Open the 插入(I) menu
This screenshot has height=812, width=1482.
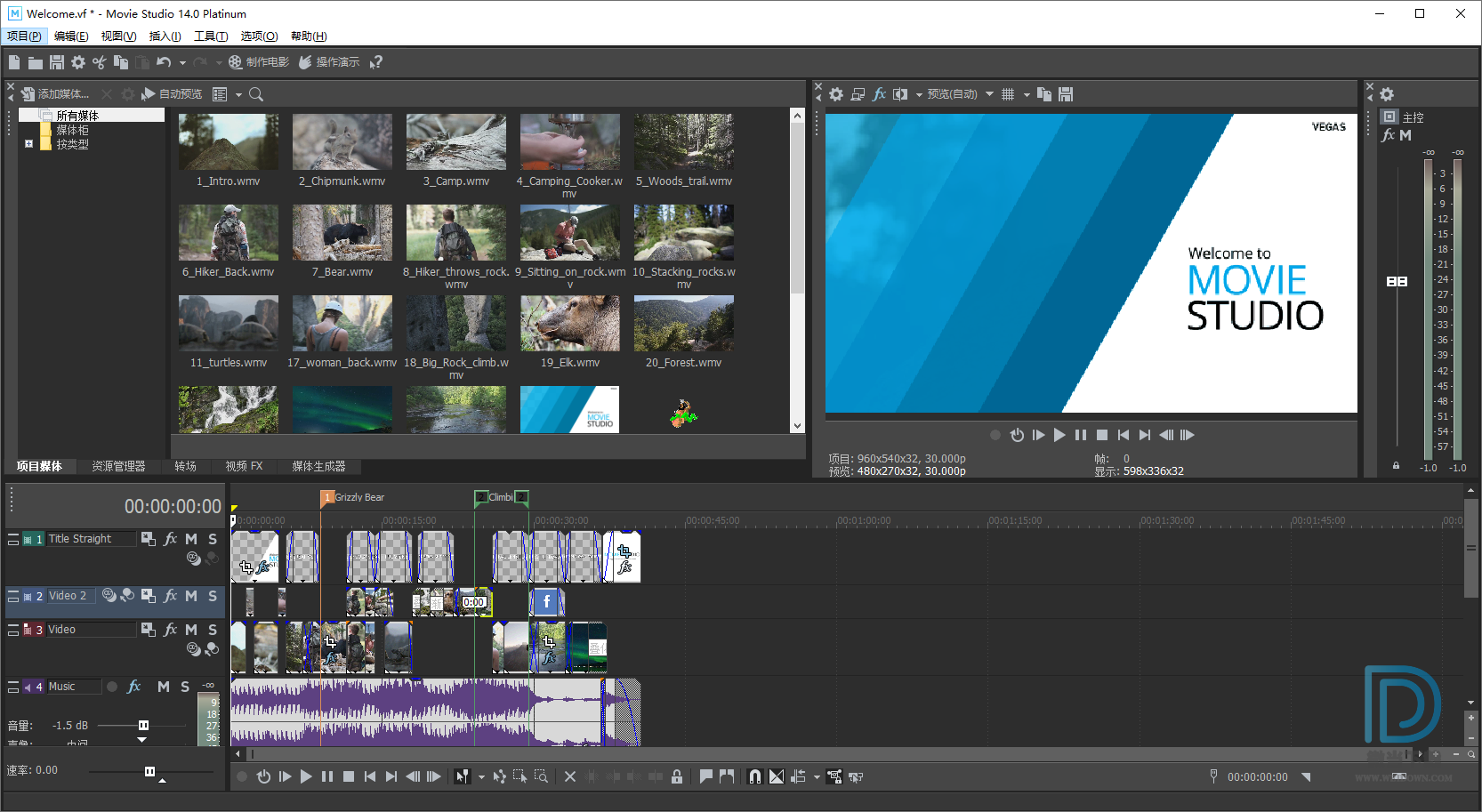pos(165,36)
